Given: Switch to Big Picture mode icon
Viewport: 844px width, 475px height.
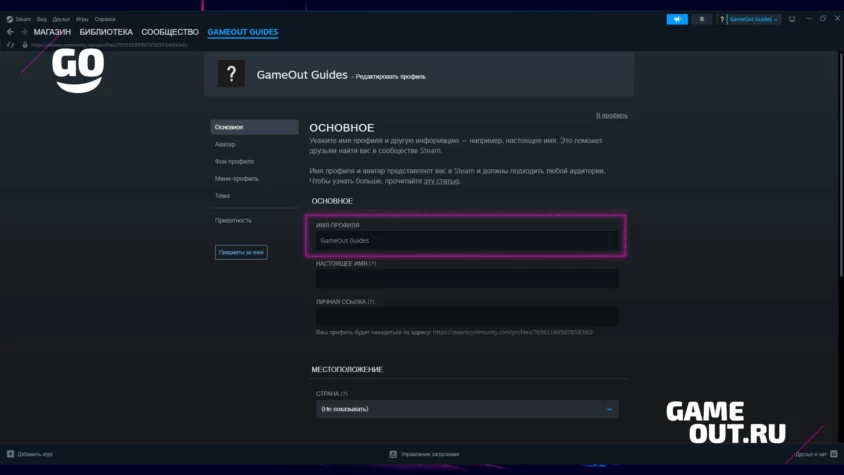Looking at the screenshot, I should click(792, 19).
